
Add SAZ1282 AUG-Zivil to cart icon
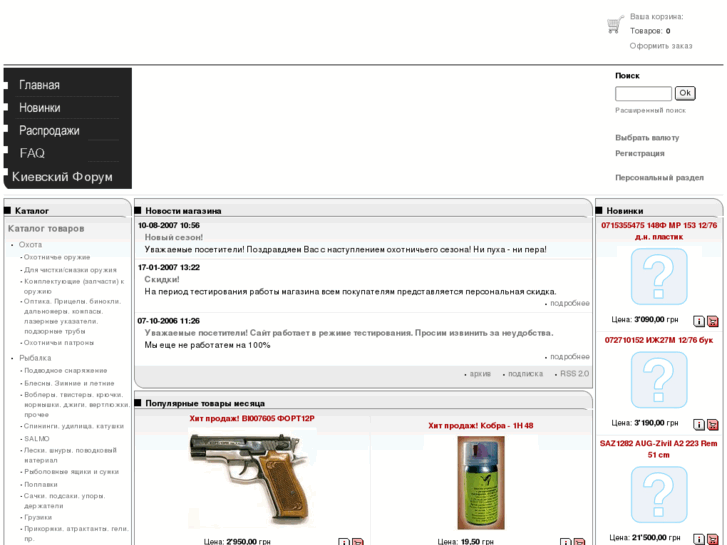713,539
